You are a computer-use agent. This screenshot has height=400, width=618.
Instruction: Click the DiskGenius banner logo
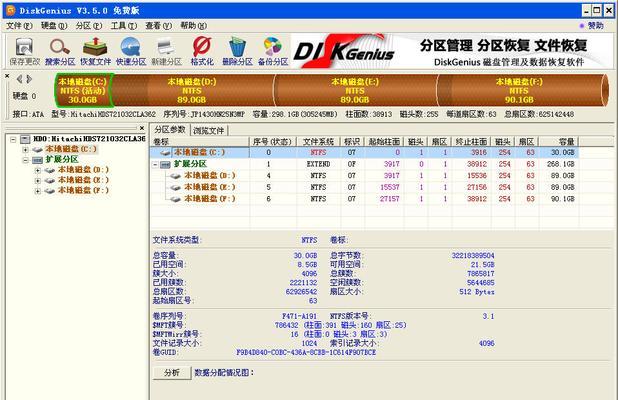(344, 51)
